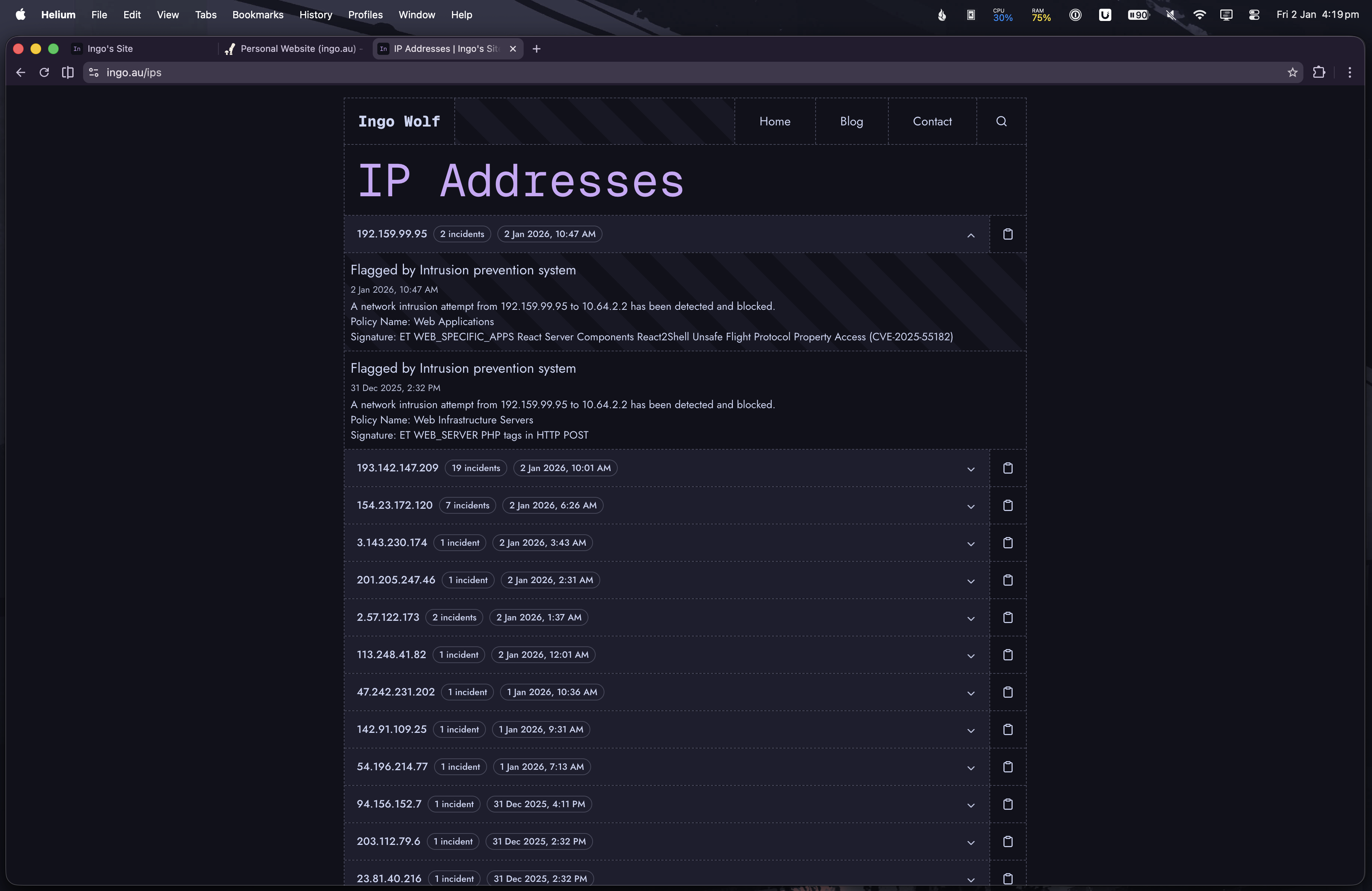Expand the 94.156.152.7 entry

970,805
